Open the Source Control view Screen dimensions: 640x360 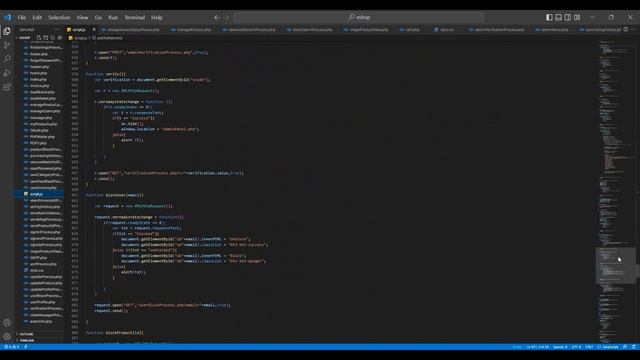tap(7, 45)
